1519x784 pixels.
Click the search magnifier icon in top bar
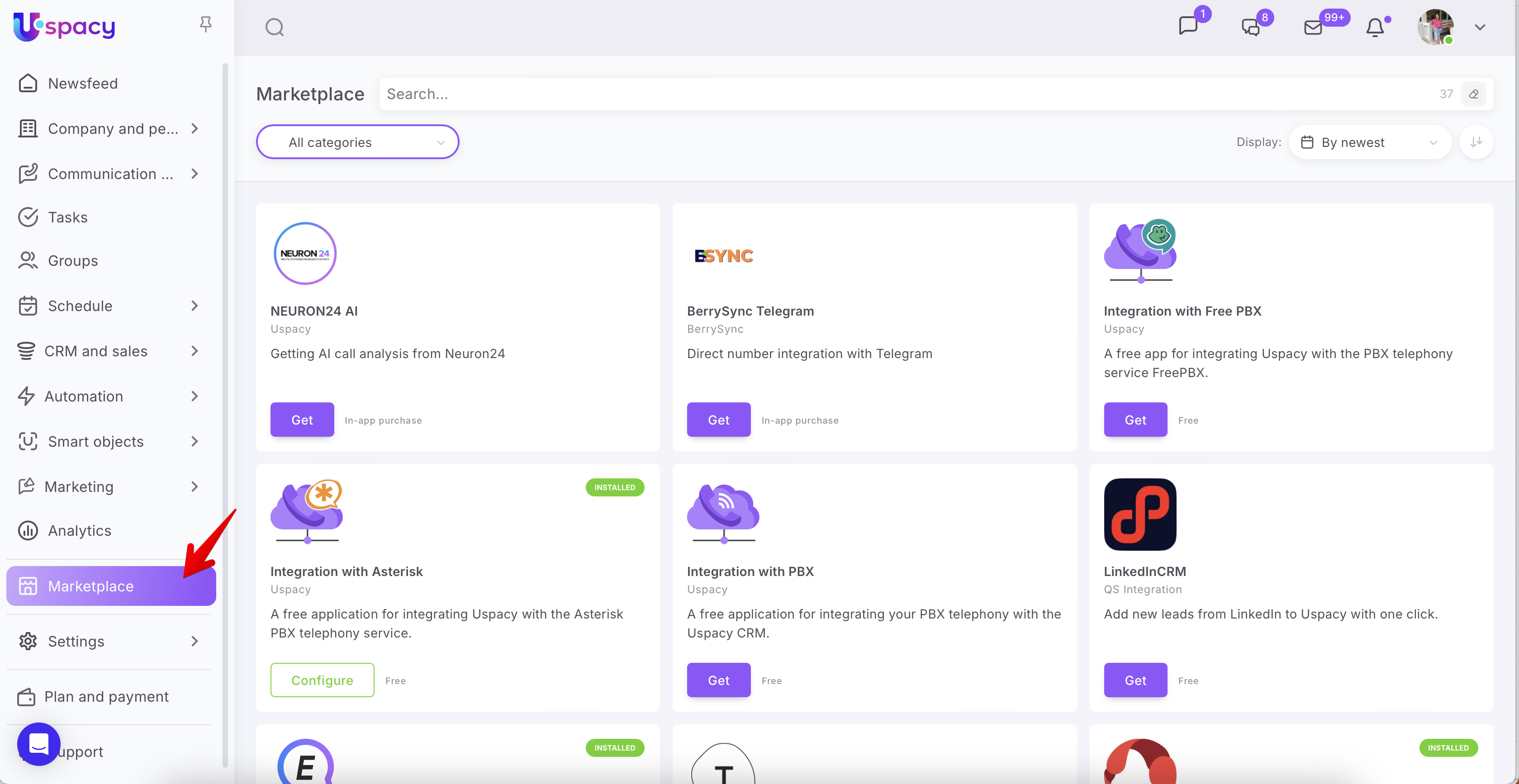tap(274, 27)
